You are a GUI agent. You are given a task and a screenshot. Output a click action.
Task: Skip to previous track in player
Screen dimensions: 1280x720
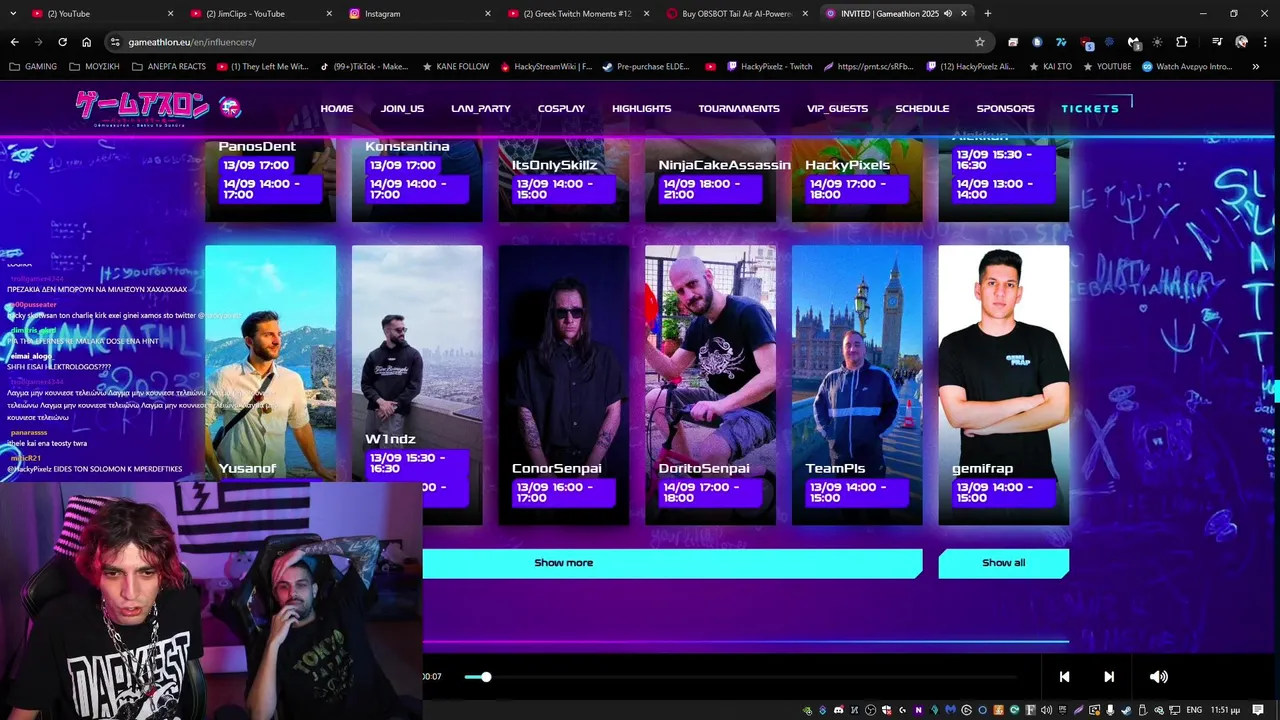[x=1064, y=677]
